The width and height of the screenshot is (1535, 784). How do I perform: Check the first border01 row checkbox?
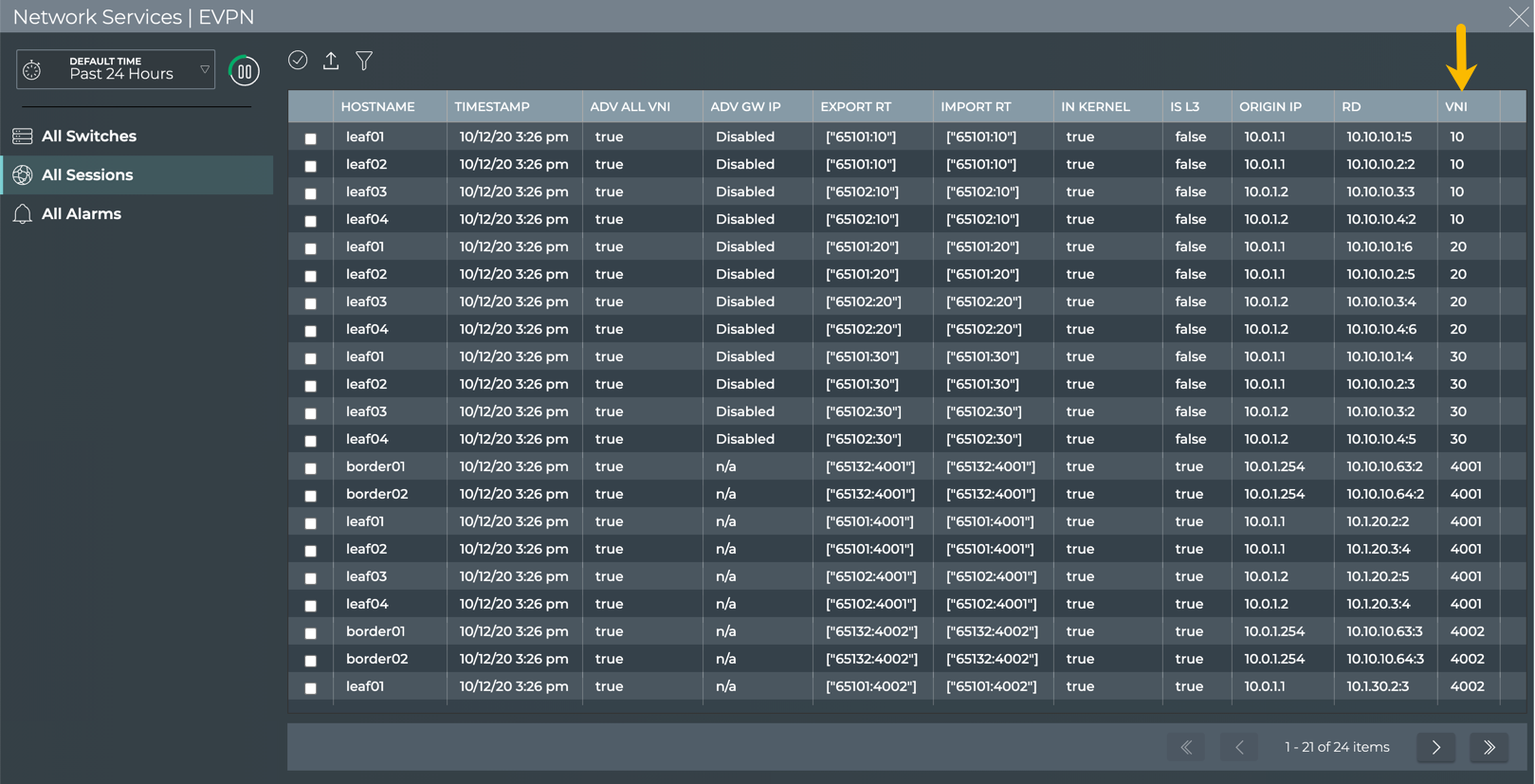pos(311,468)
